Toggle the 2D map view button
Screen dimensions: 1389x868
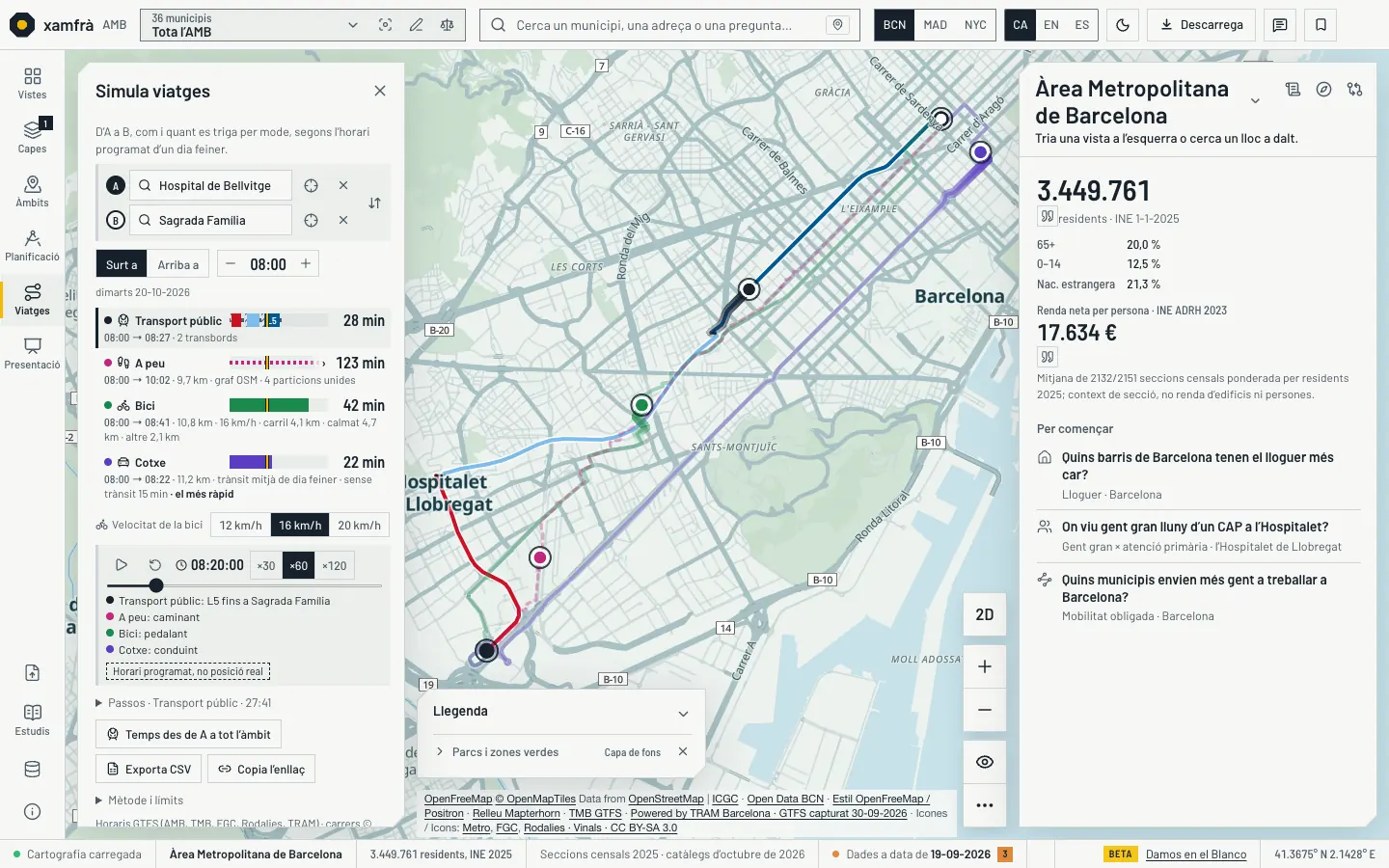985,614
